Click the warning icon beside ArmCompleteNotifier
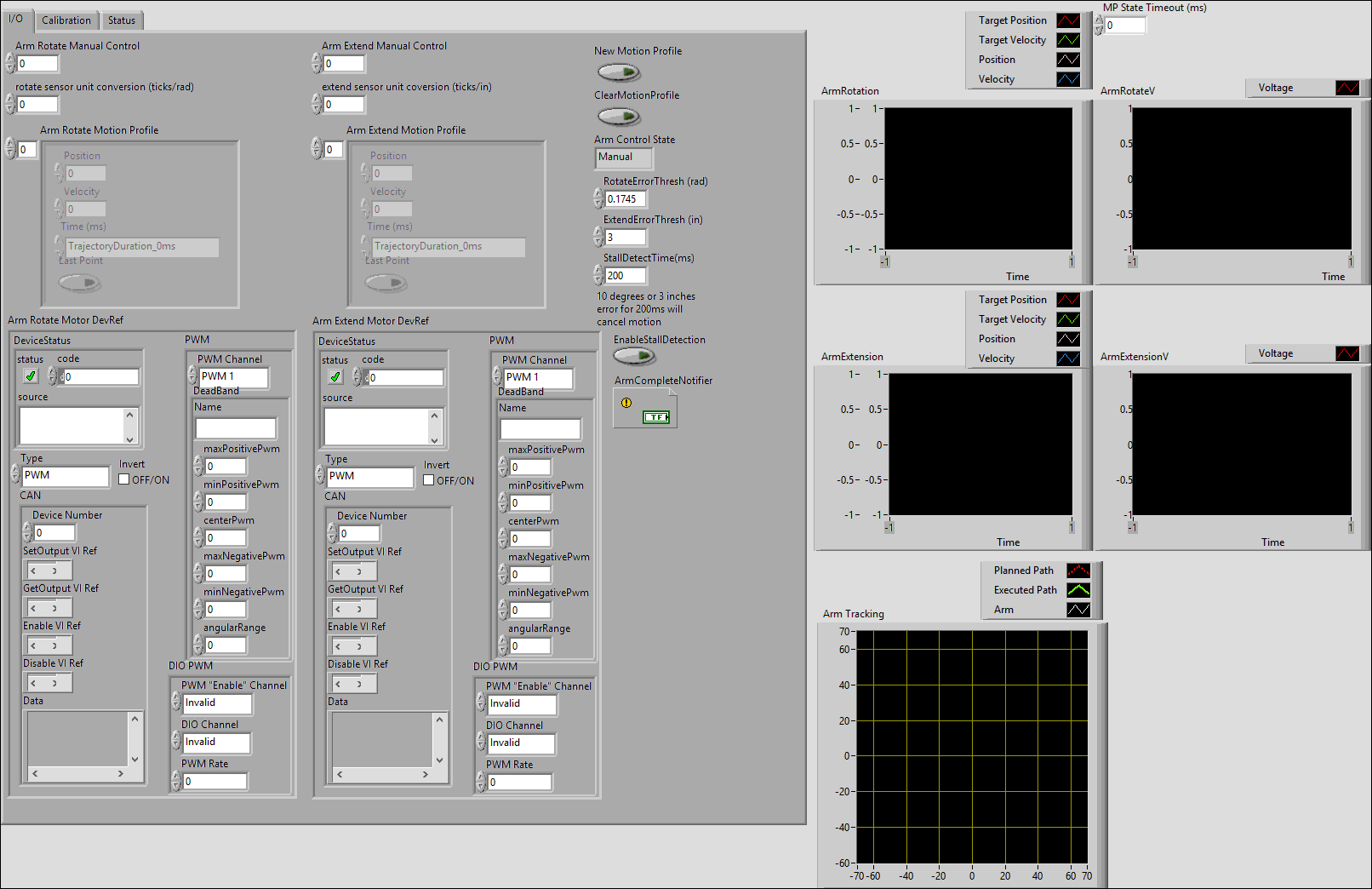The width and height of the screenshot is (1372, 889). [x=627, y=403]
